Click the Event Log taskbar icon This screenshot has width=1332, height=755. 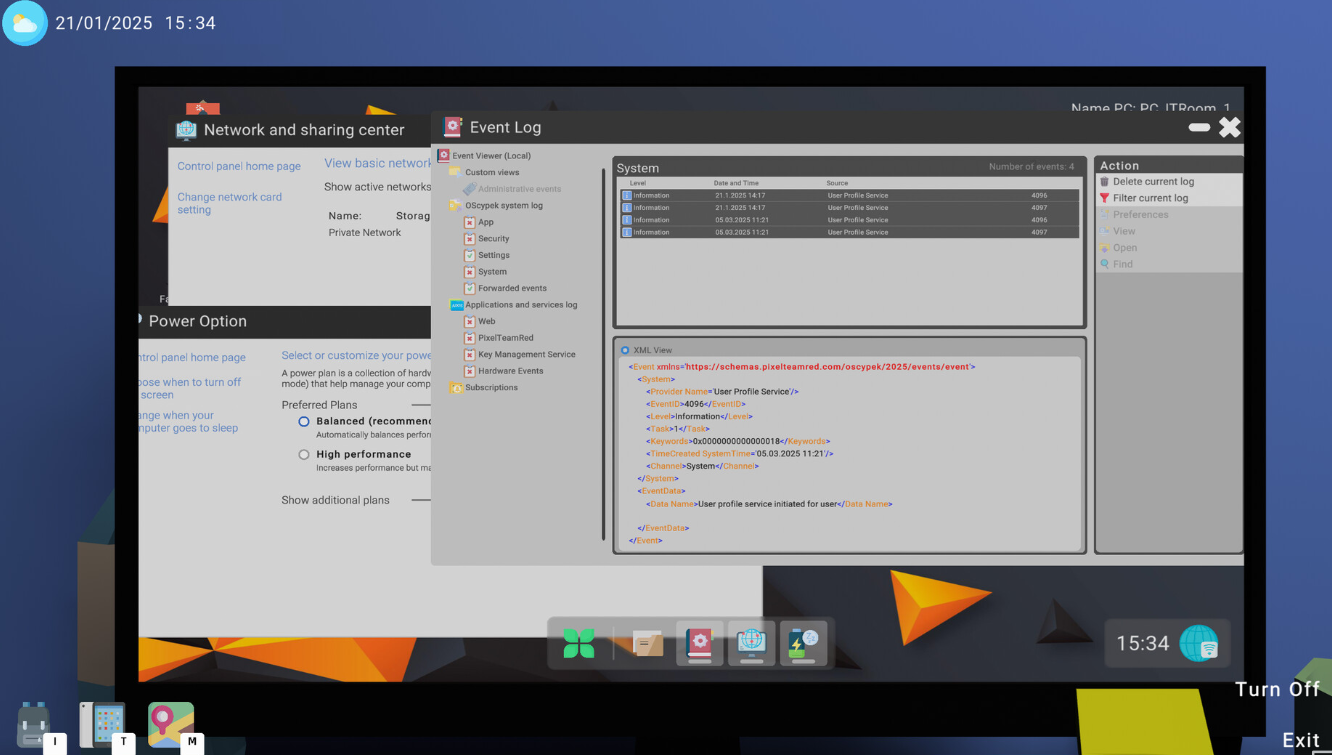pyautogui.click(x=700, y=643)
